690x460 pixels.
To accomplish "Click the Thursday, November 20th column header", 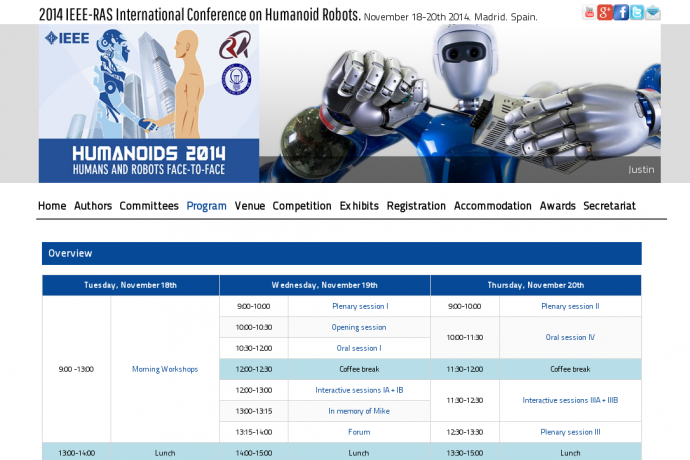I will 536,285.
